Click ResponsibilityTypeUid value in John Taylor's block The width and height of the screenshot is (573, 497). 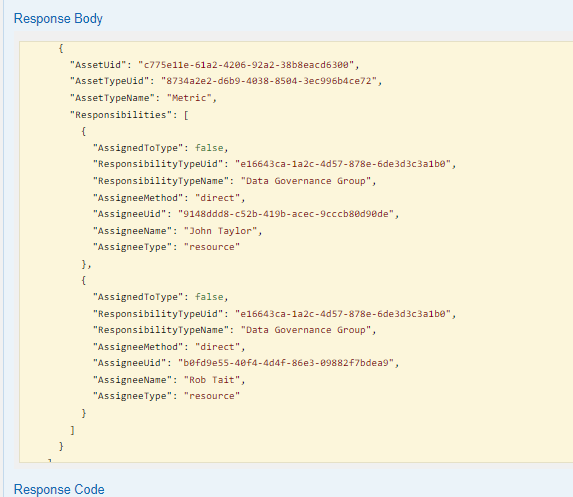tap(343, 164)
